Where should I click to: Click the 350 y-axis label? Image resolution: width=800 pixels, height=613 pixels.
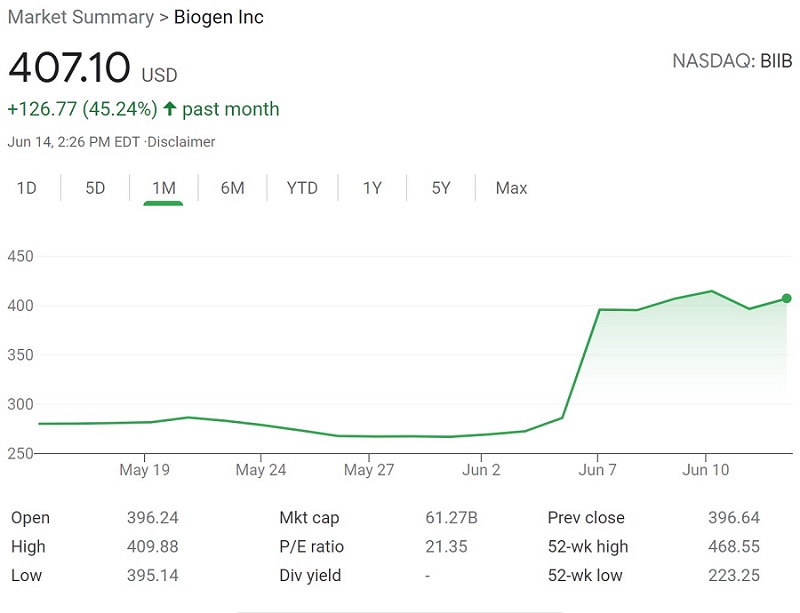tap(20, 355)
